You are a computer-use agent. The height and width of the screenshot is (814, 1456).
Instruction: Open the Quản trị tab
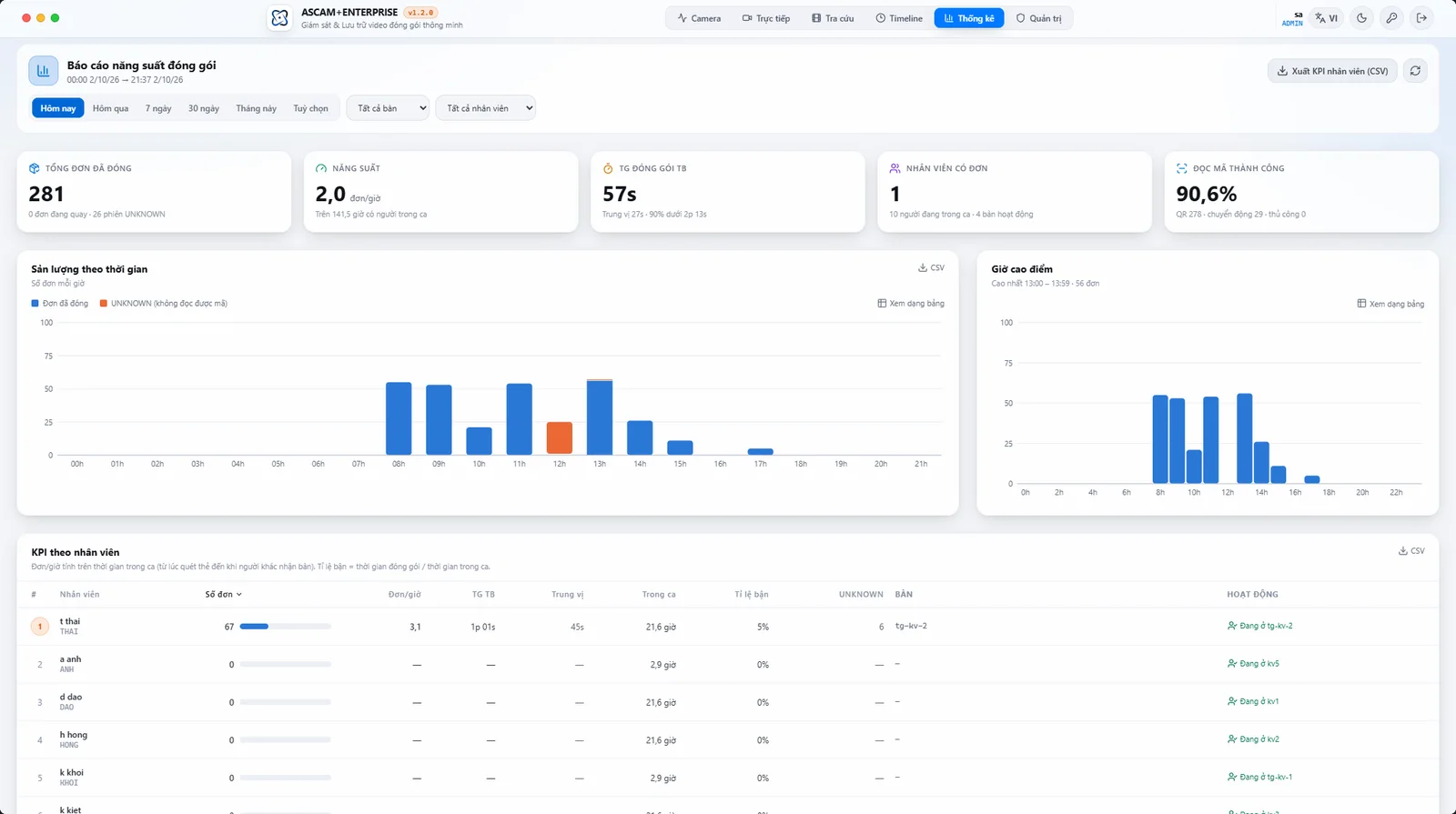[1039, 18]
